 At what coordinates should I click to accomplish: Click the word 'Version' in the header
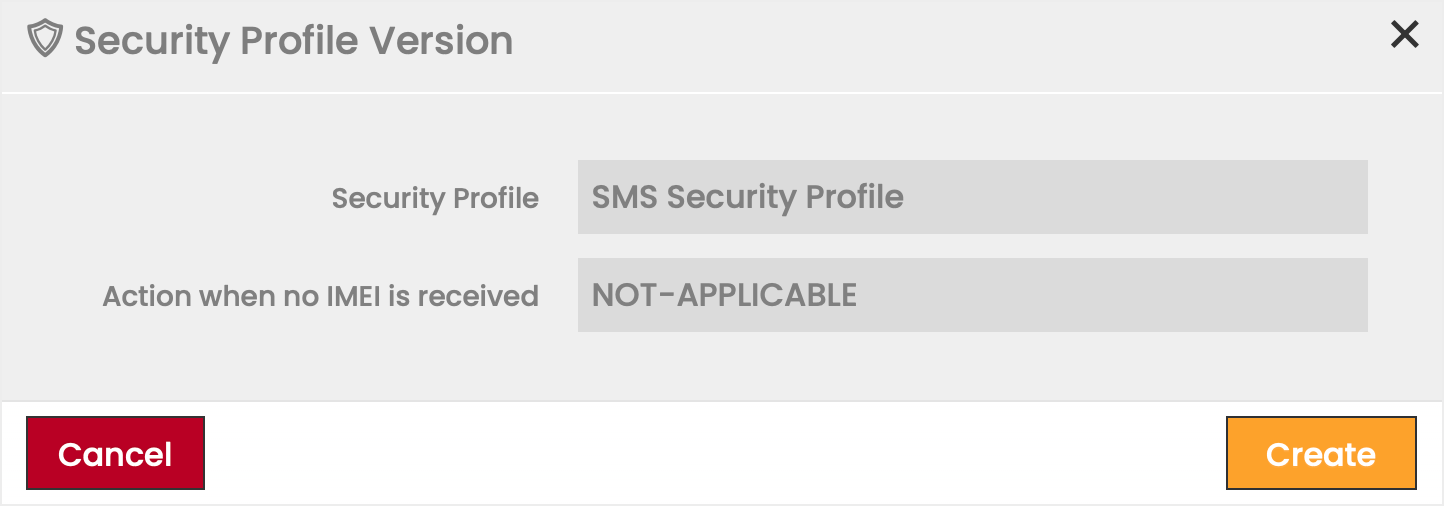pyautogui.click(x=441, y=41)
